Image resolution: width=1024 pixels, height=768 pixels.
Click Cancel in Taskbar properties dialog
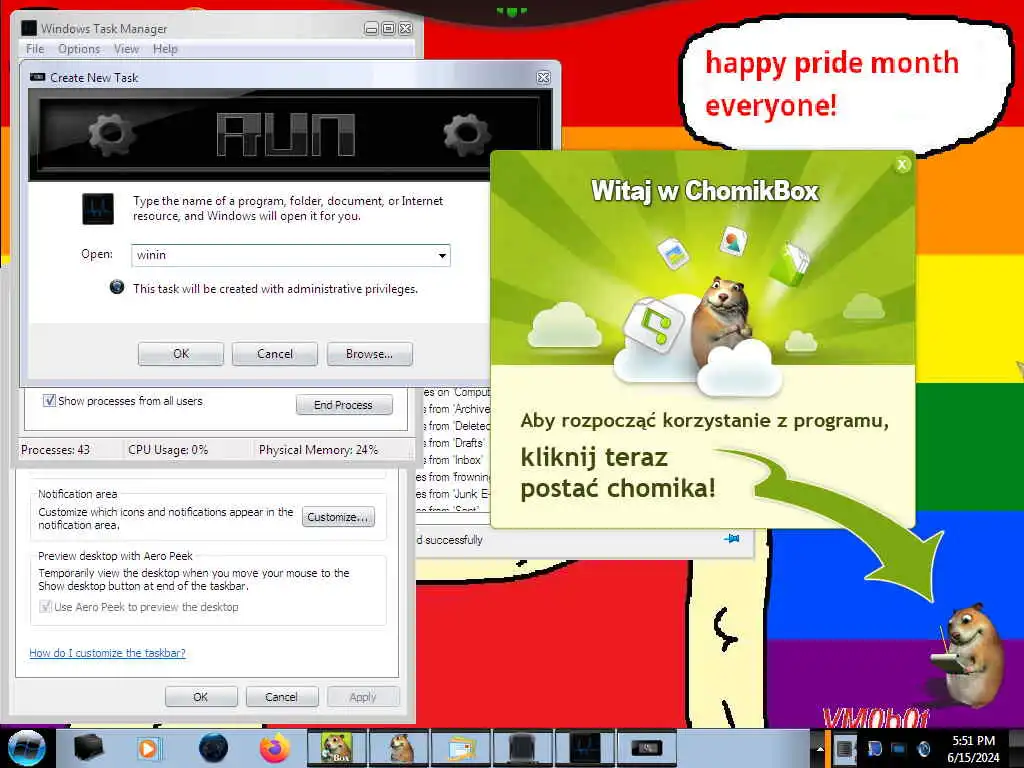pyautogui.click(x=281, y=697)
